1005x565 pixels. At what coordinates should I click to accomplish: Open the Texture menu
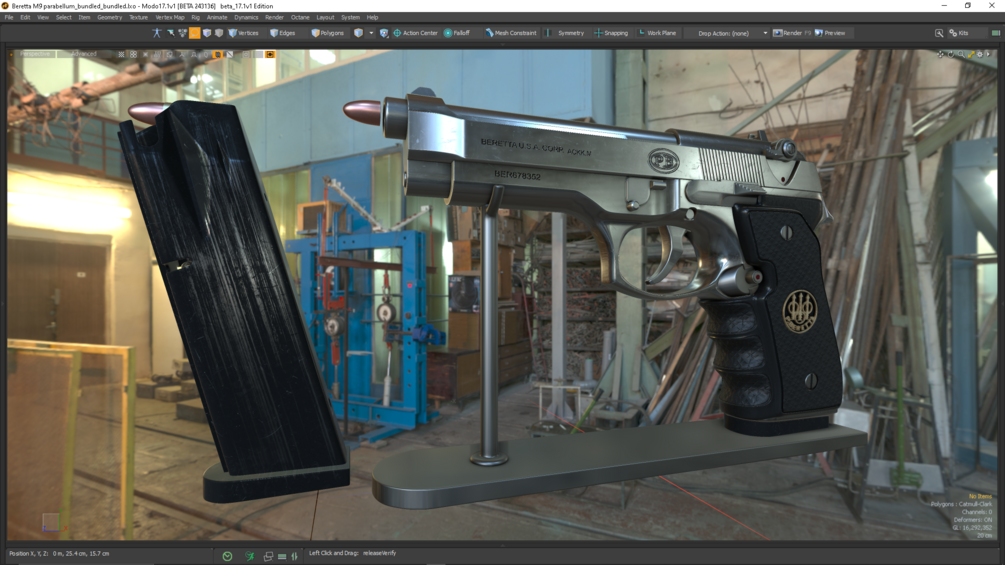(138, 17)
